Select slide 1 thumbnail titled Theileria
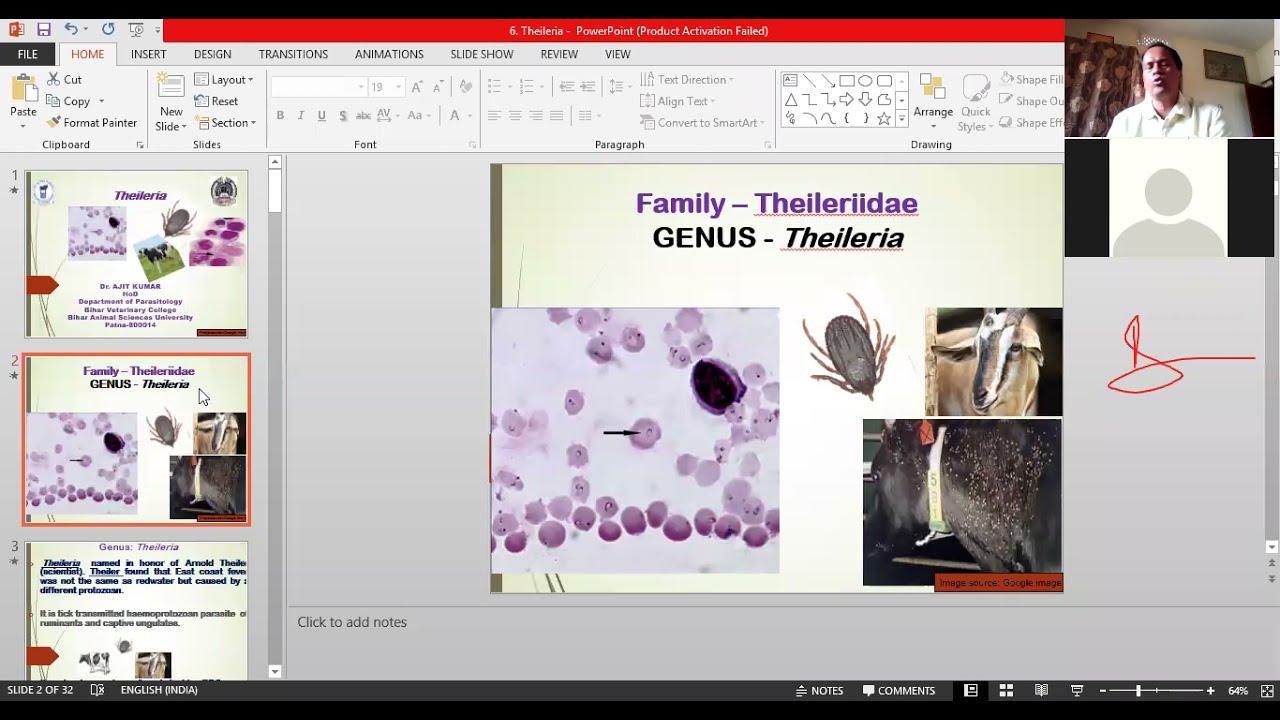The width and height of the screenshot is (1280, 720). pyautogui.click(x=136, y=254)
